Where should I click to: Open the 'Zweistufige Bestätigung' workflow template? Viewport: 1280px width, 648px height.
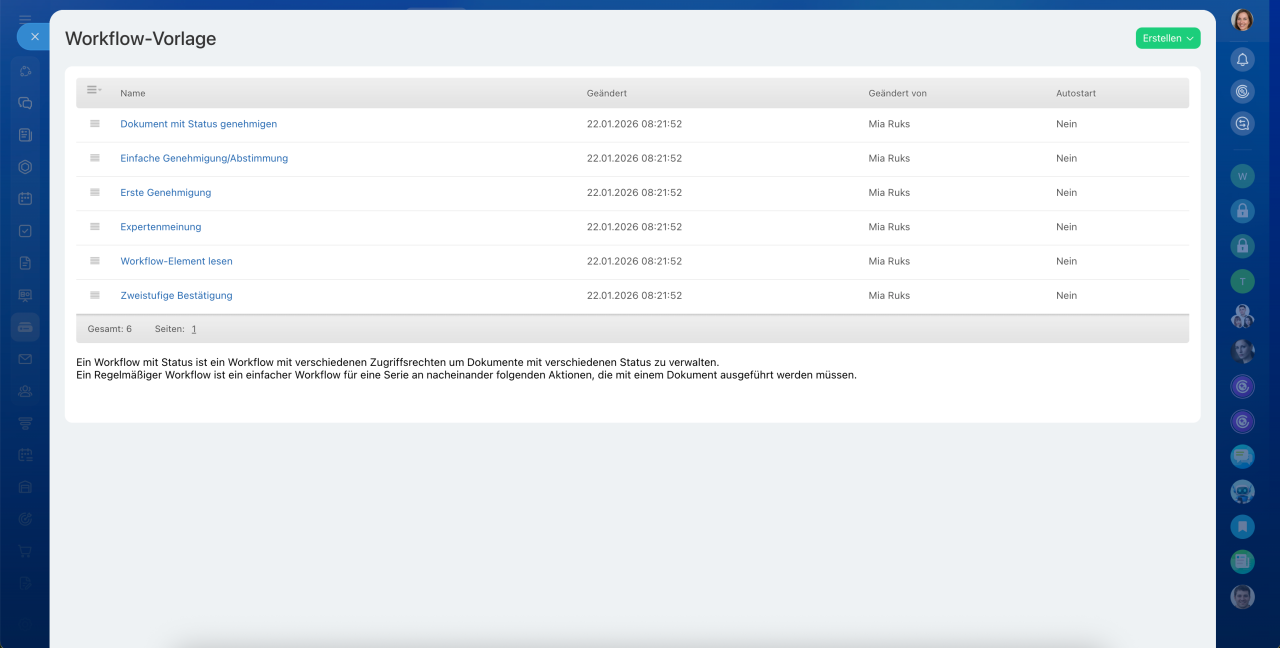pyautogui.click(x=176, y=296)
